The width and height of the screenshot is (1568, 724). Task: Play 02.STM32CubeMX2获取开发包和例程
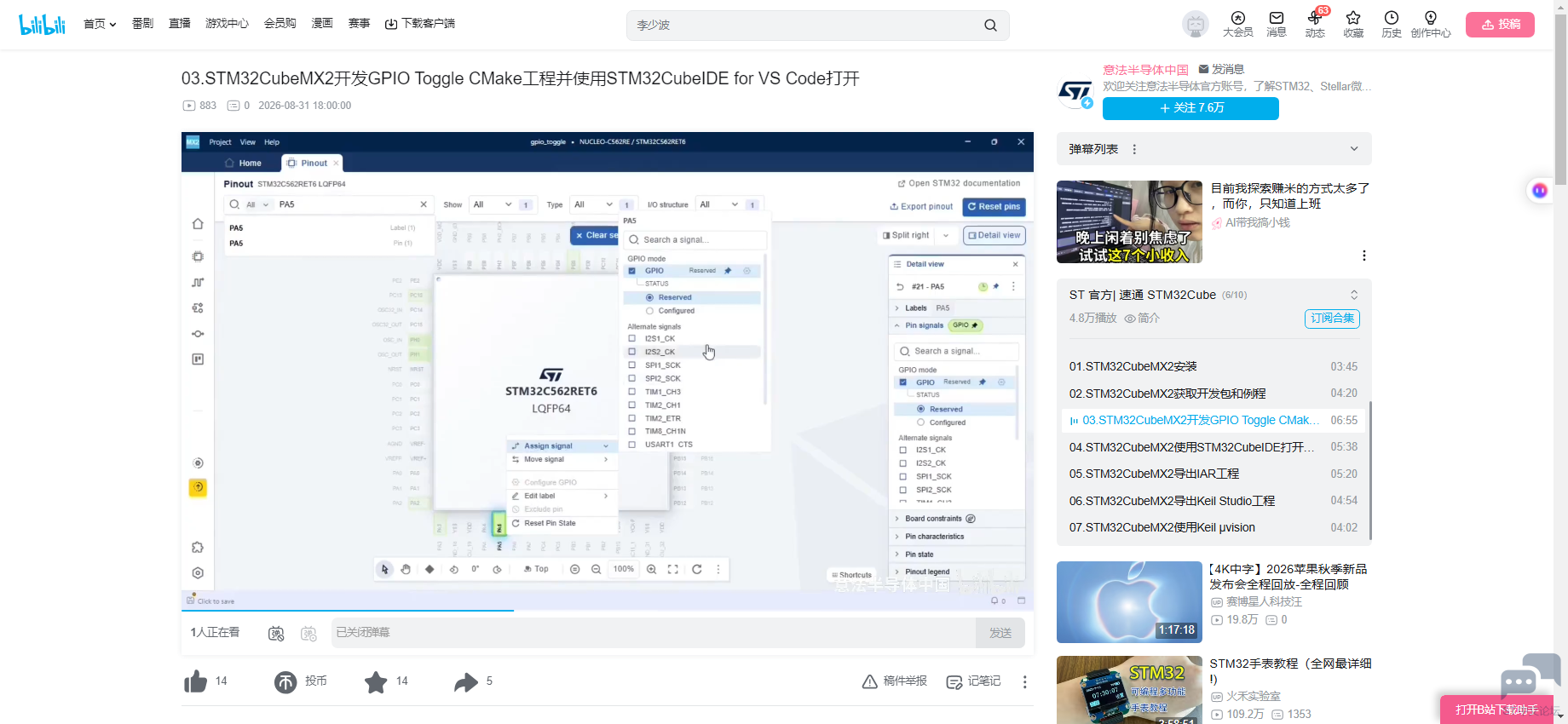1213,394
